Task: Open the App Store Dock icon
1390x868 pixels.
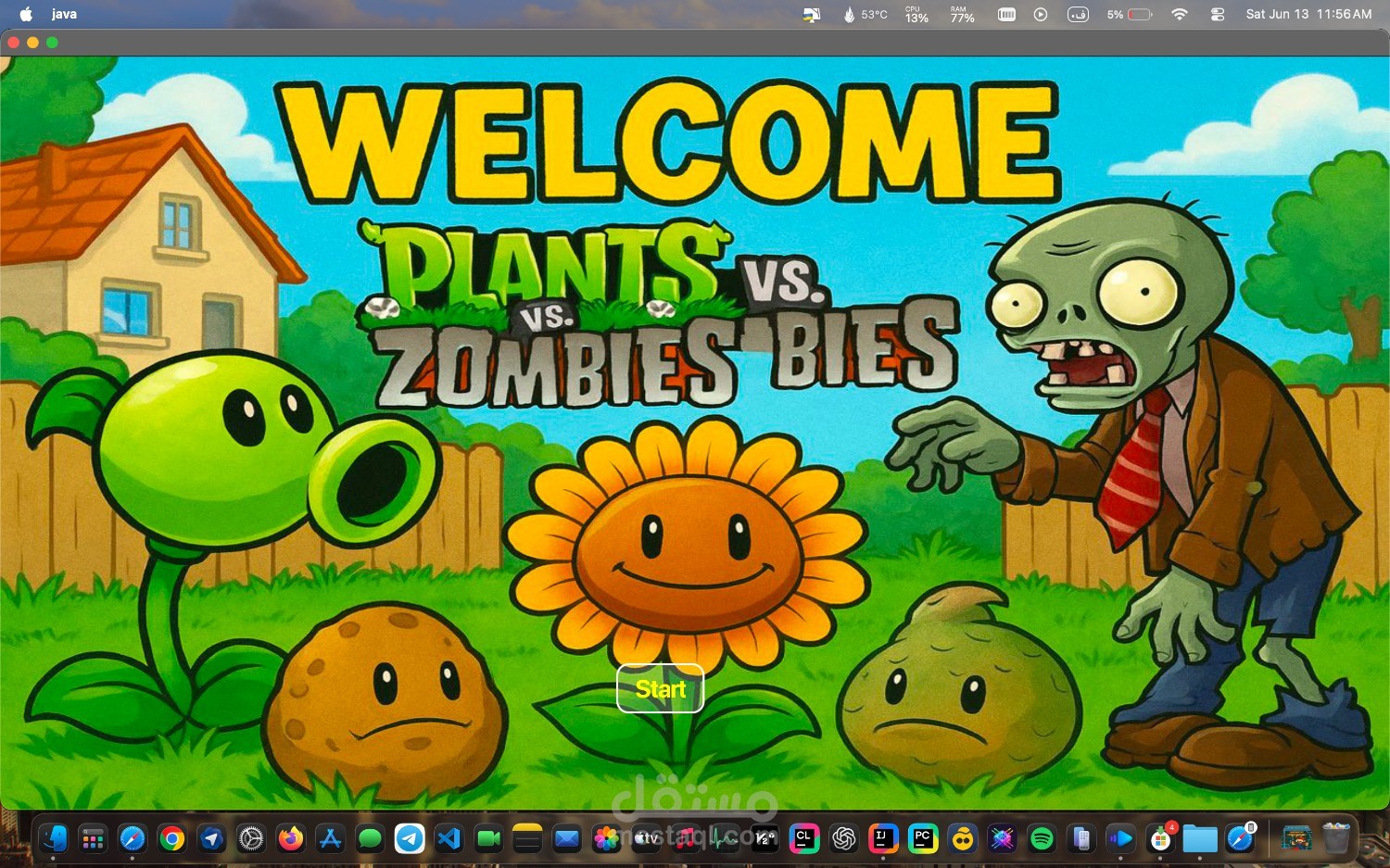Action: [x=330, y=839]
